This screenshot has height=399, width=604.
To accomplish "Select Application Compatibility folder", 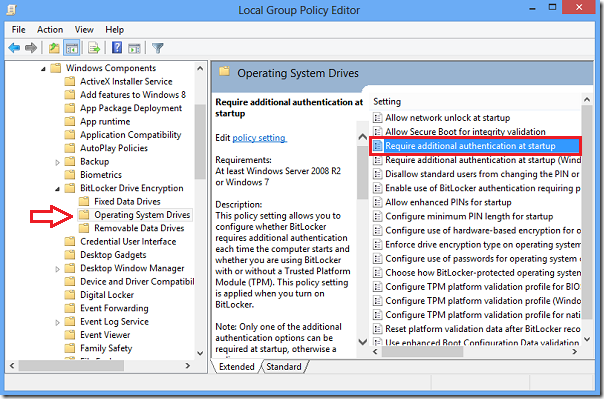I will (x=130, y=135).
